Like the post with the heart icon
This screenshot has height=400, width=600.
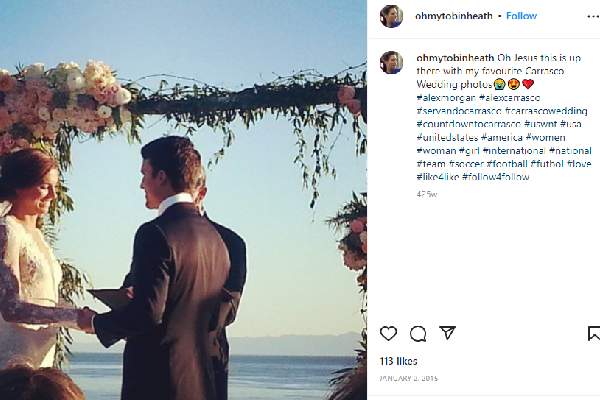coord(388,334)
